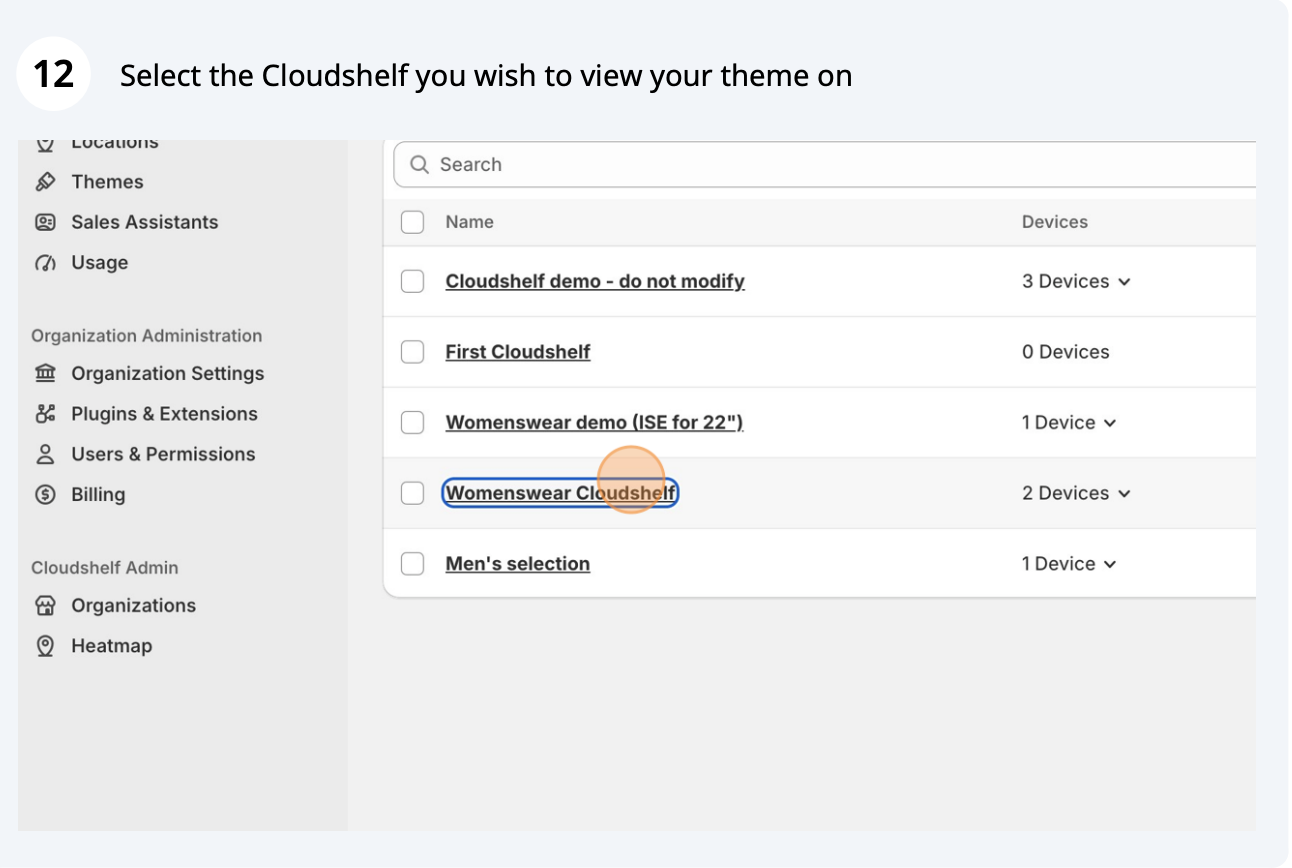Click the Usage gauge icon
Viewport: 1292px width, 868px height.
45,263
